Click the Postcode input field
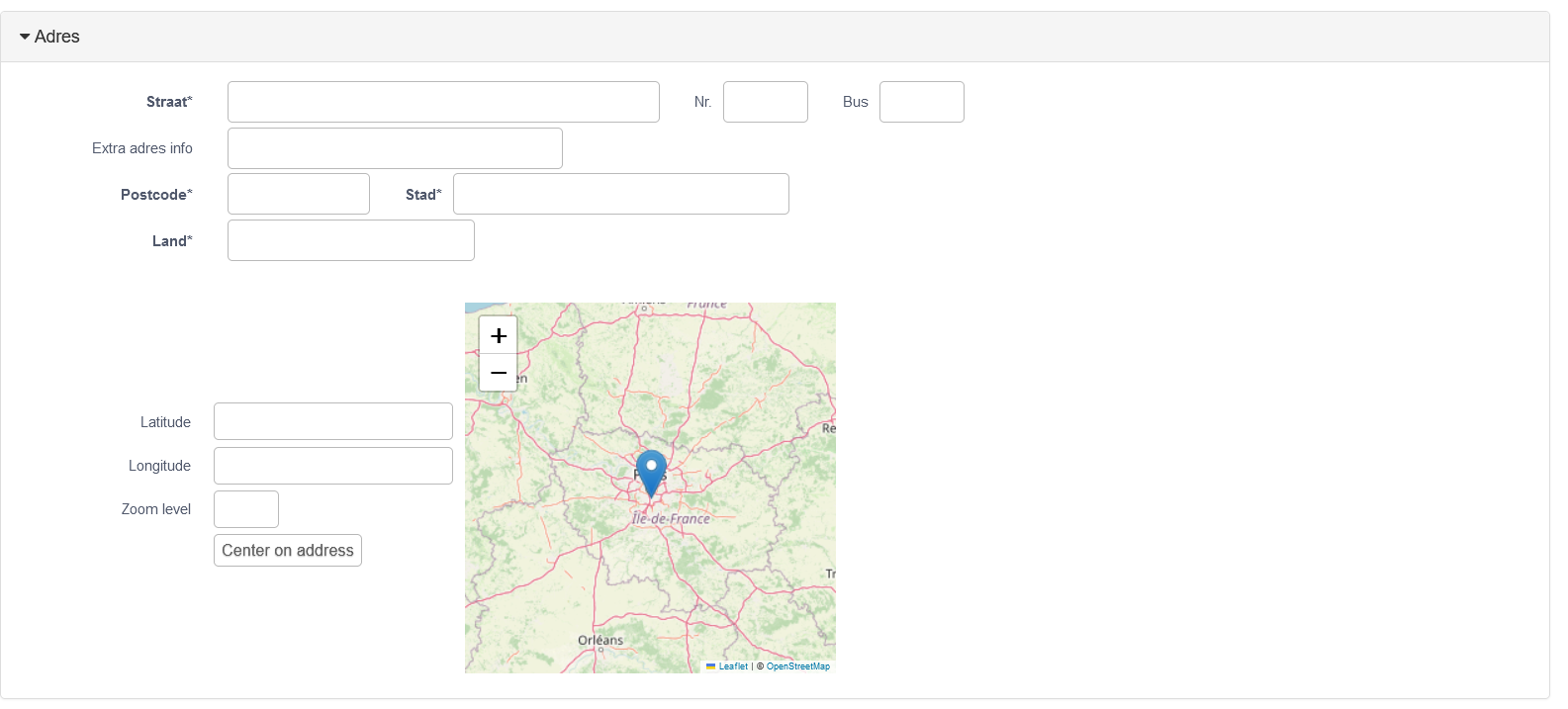 [x=299, y=194]
